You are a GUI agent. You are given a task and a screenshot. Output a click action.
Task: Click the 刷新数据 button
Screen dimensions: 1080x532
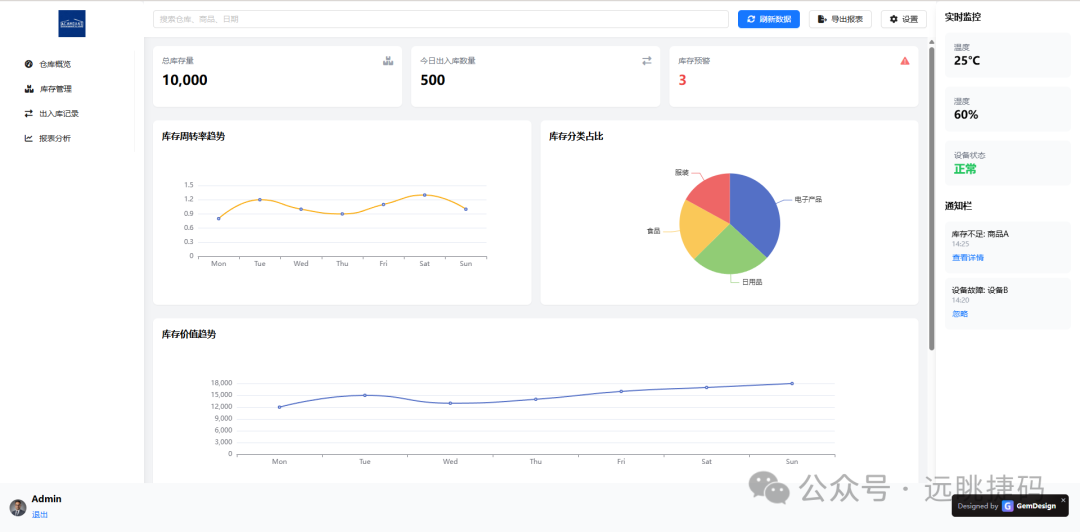pyautogui.click(x=769, y=19)
